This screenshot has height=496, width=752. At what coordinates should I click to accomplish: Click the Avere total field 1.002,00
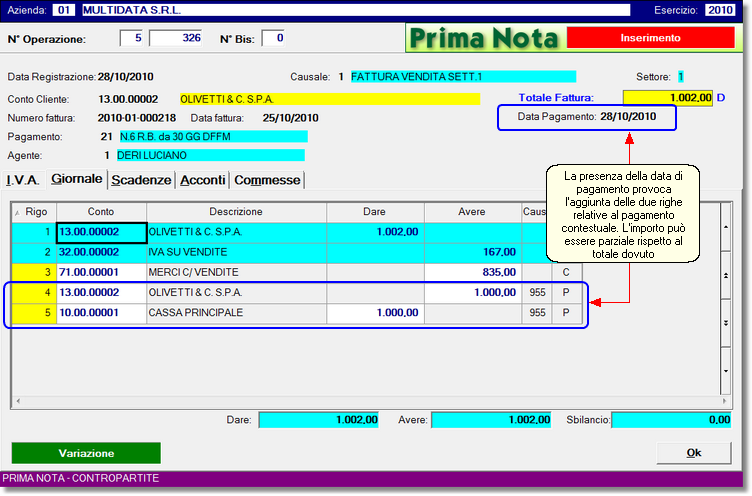point(492,420)
